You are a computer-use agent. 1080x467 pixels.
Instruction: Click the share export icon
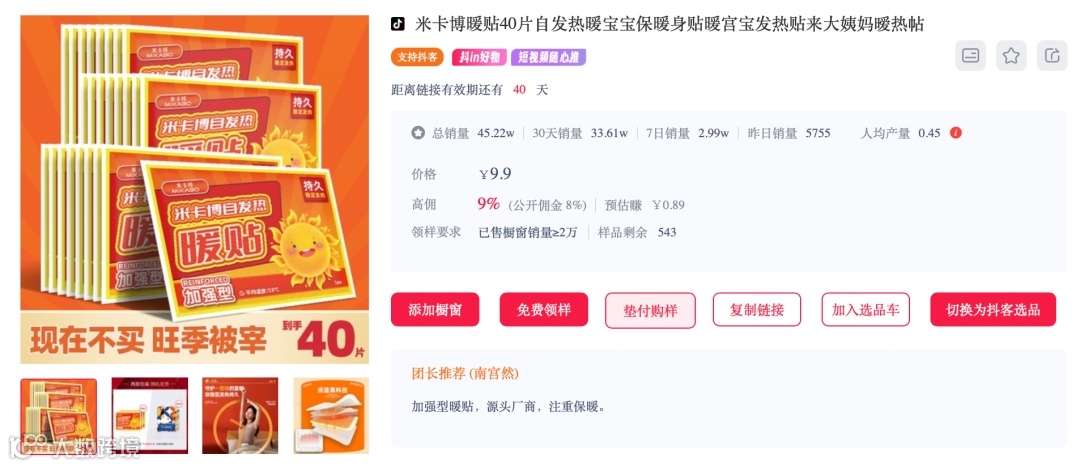coord(1052,56)
